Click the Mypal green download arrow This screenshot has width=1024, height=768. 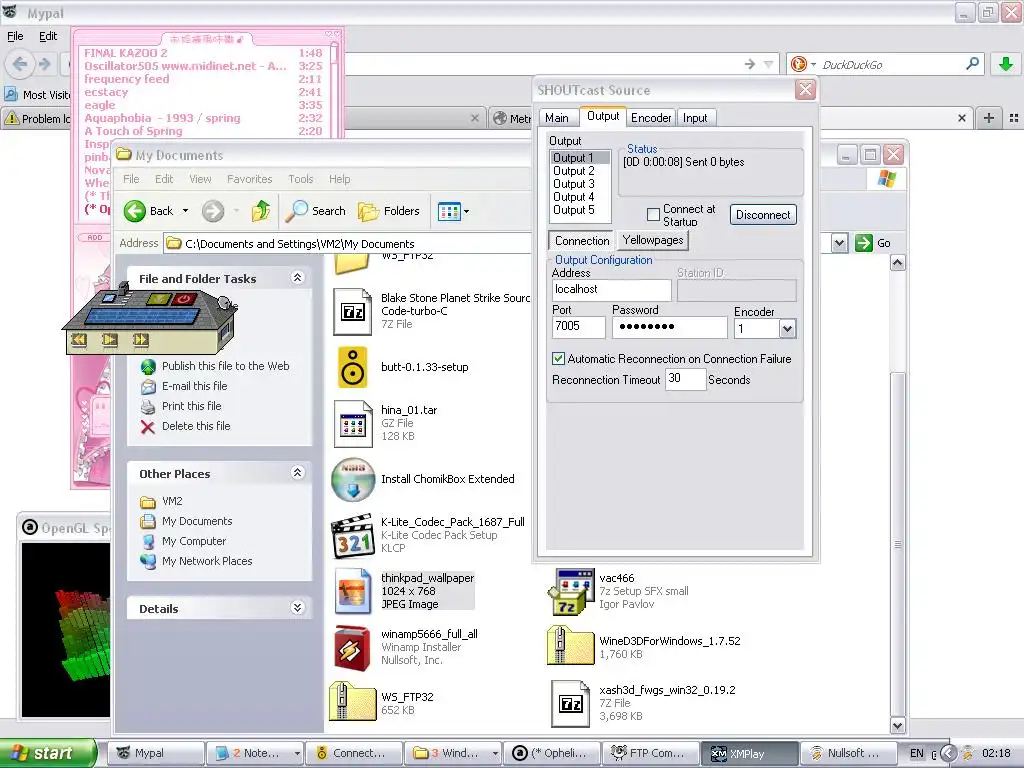(x=1006, y=64)
